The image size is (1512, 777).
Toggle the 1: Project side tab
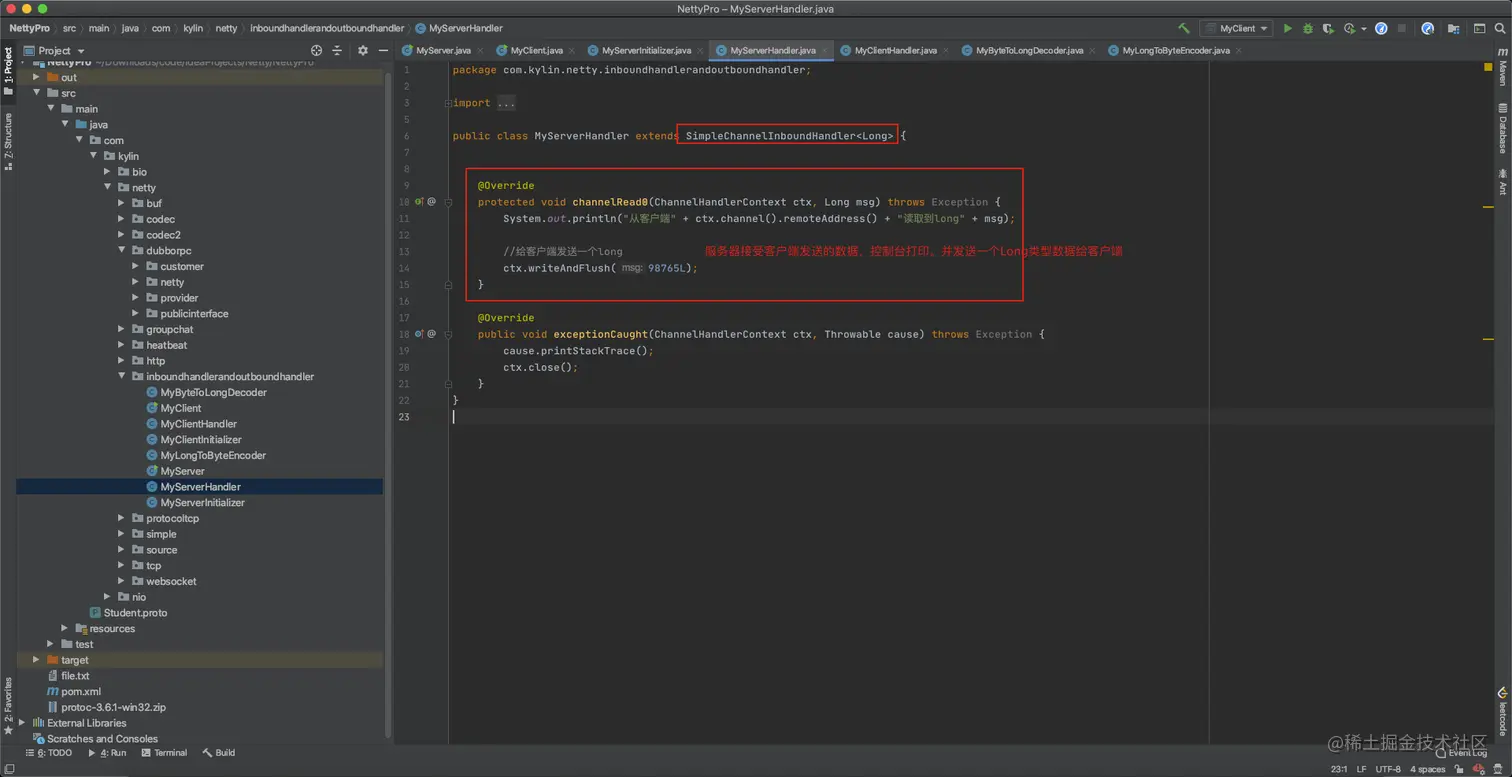pyautogui.click(x=8, y=71)
